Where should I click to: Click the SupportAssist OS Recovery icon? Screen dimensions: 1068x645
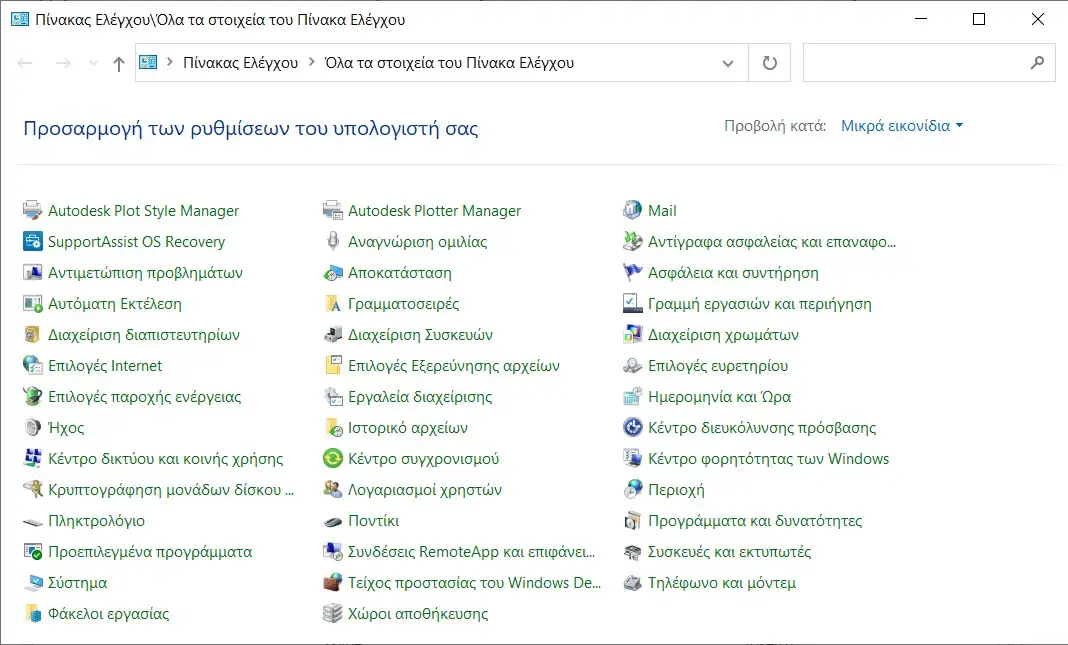coord(32,241)
